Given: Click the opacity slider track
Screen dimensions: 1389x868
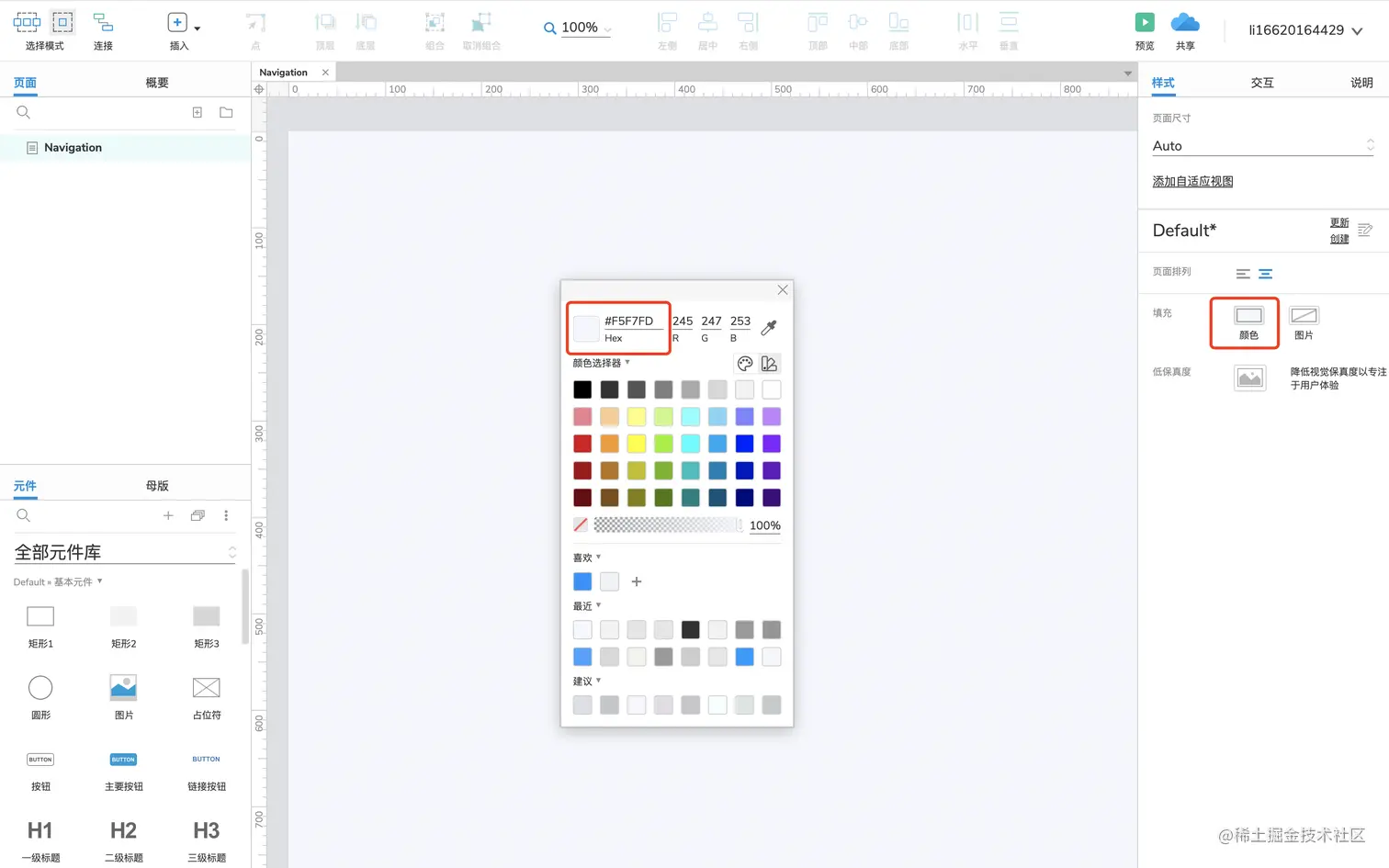Looking at the screenshot, I should tap(668, 525).
